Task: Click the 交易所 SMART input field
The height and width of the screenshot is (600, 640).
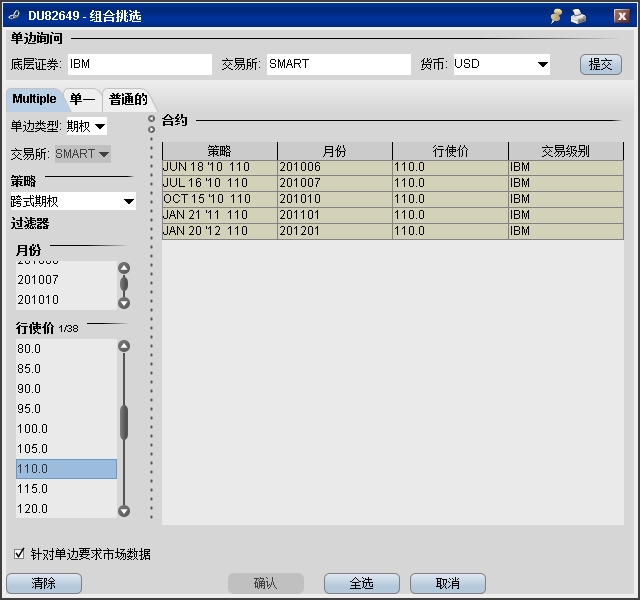Action: [x=339, y=64]
